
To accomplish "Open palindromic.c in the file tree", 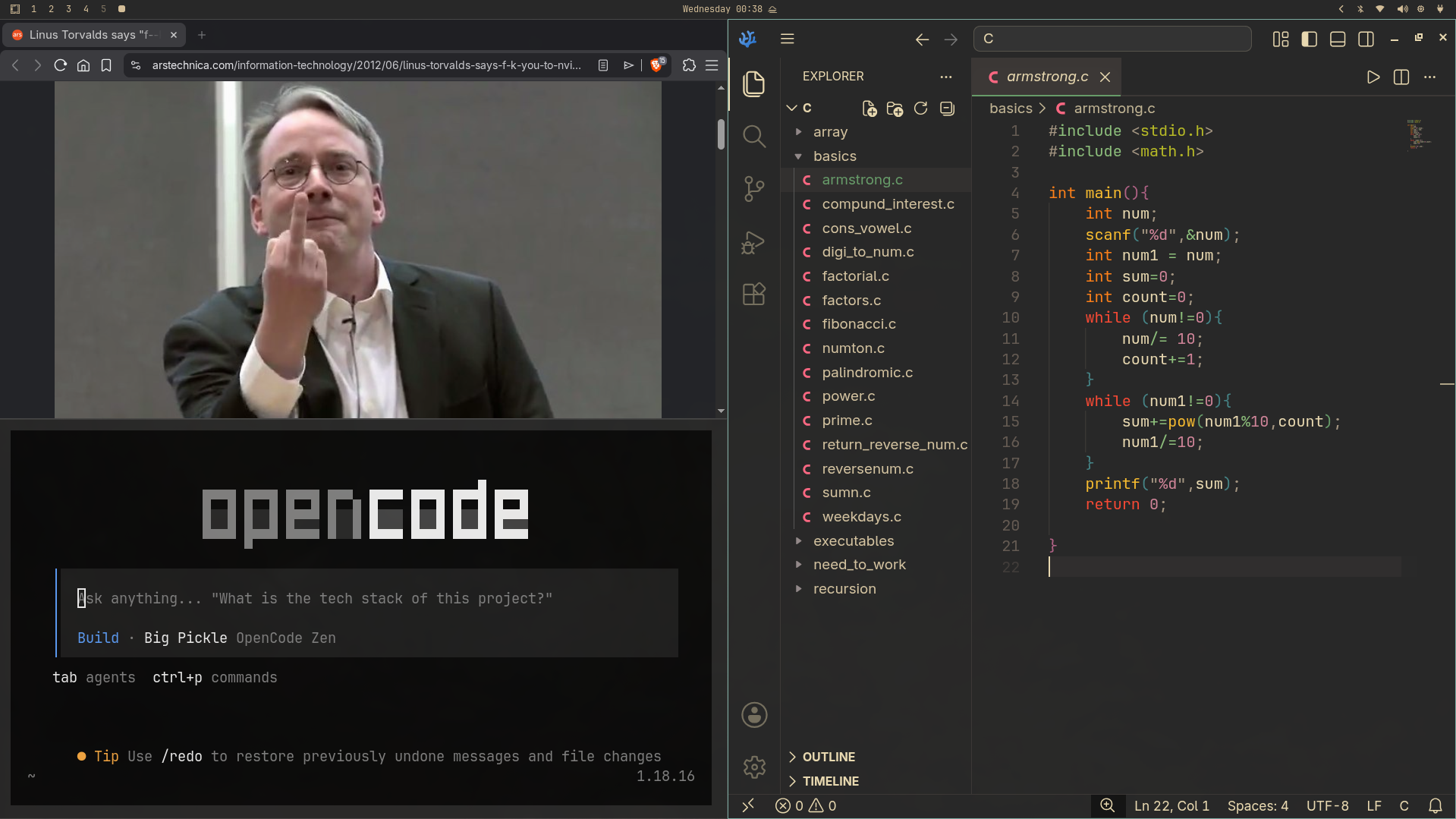I will point(867,373).
